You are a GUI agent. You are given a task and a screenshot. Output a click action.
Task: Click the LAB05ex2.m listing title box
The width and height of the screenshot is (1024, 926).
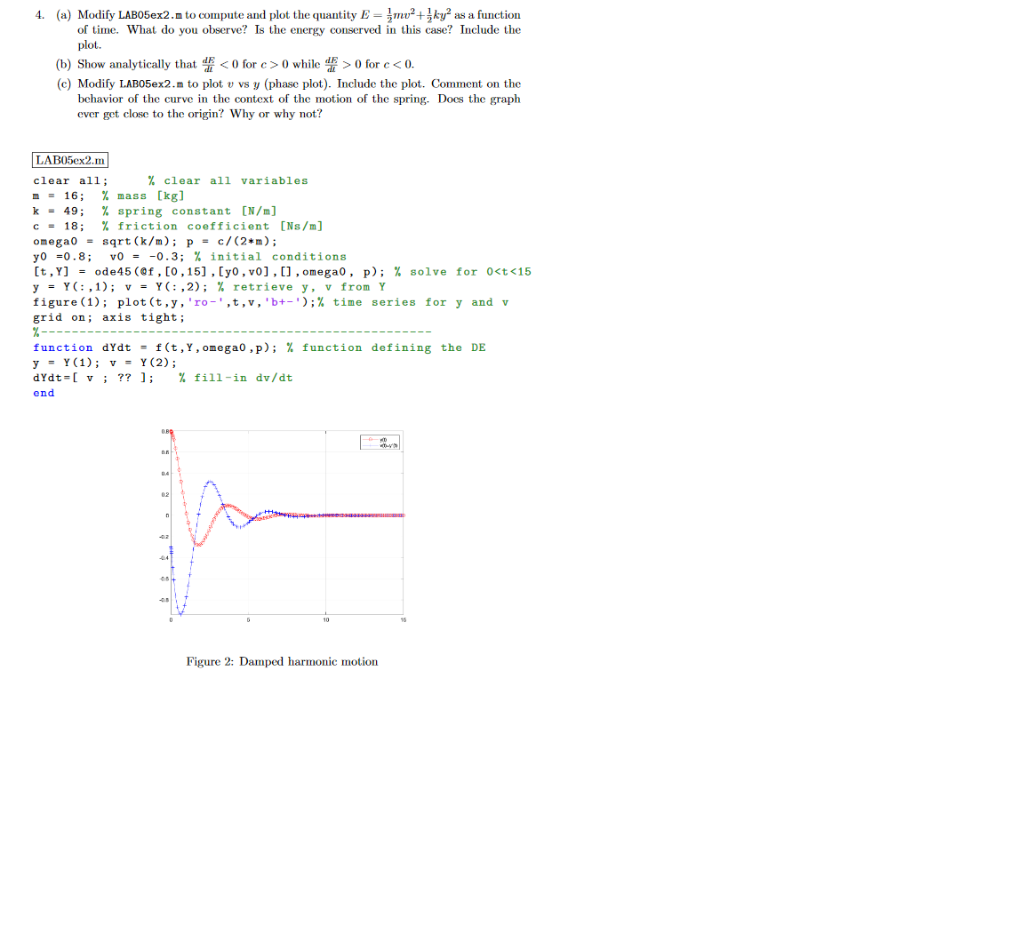71,159
